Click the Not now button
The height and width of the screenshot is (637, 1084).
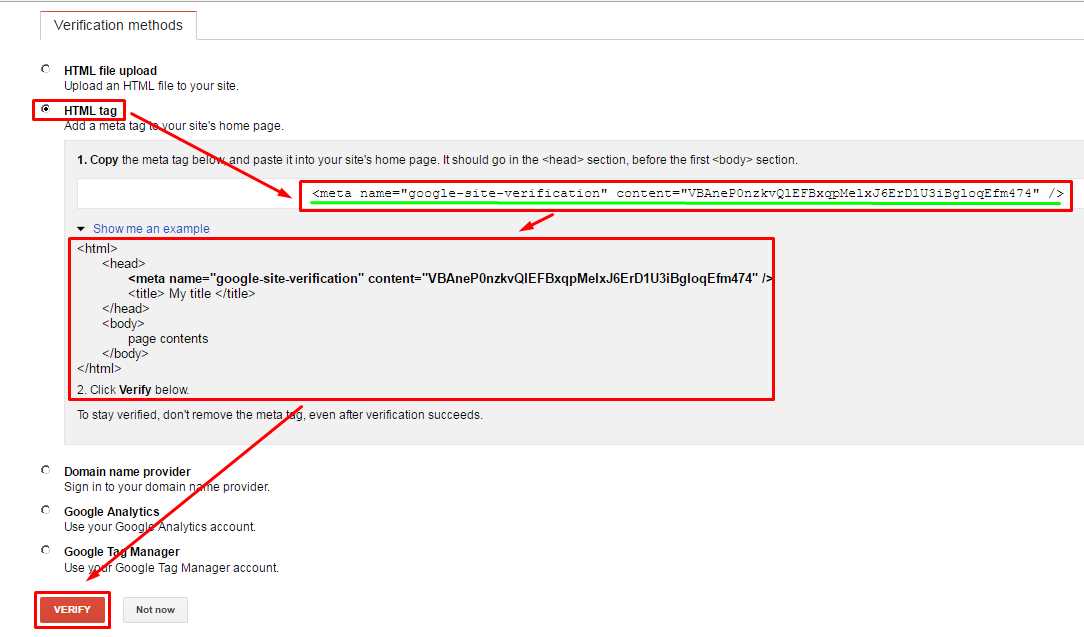[155, 609]
